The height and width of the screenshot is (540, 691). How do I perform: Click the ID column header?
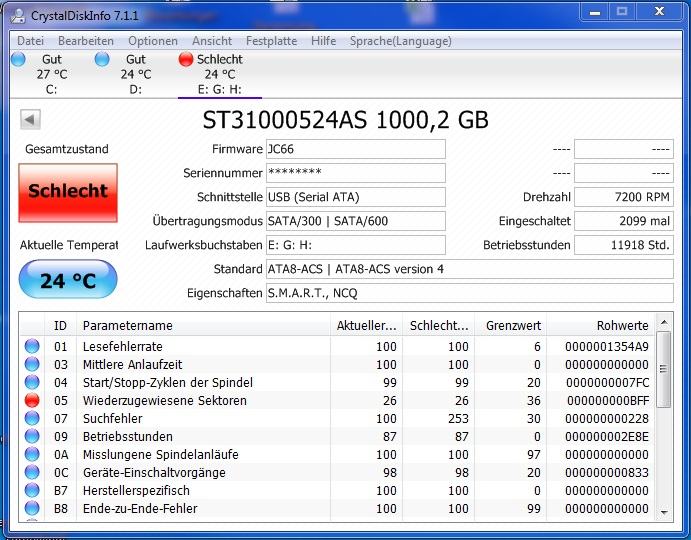60,326
